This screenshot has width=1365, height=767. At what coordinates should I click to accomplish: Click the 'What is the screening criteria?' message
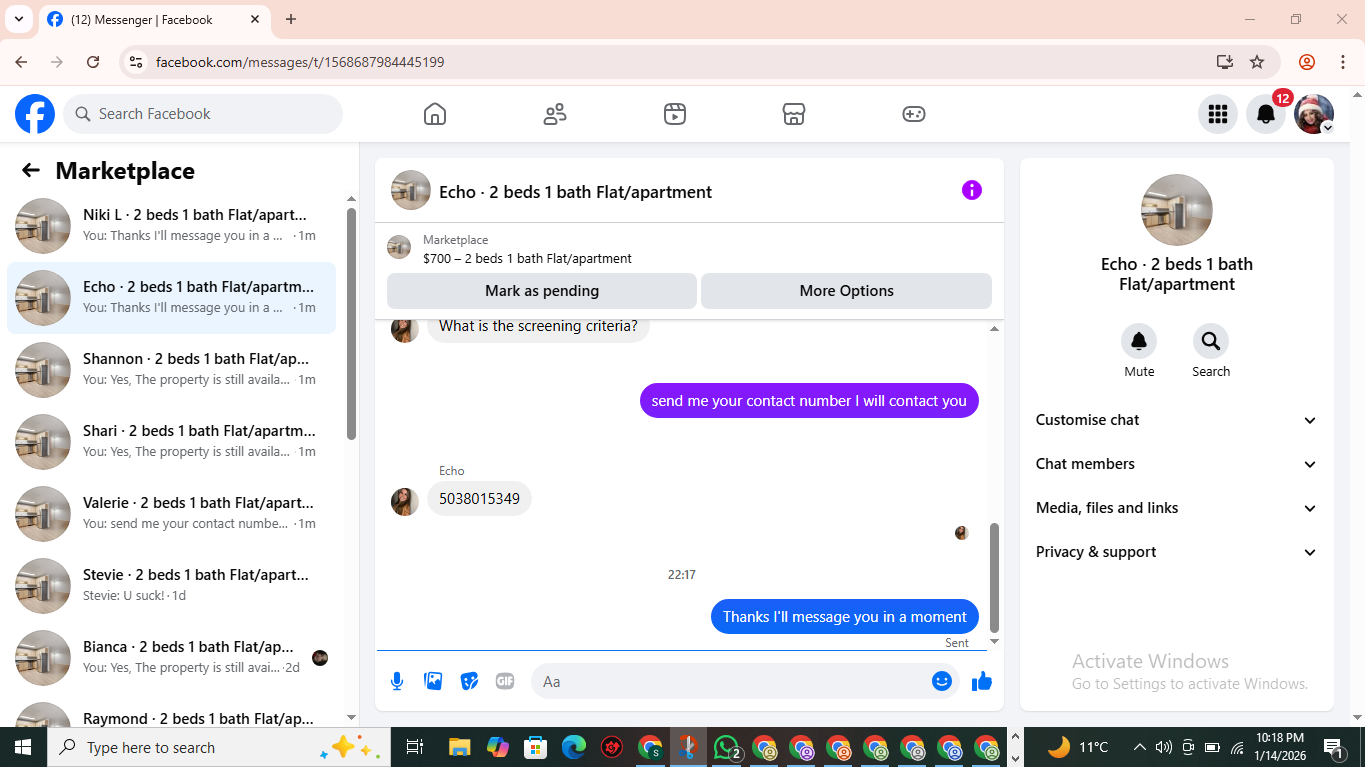(x=538, y=326)
